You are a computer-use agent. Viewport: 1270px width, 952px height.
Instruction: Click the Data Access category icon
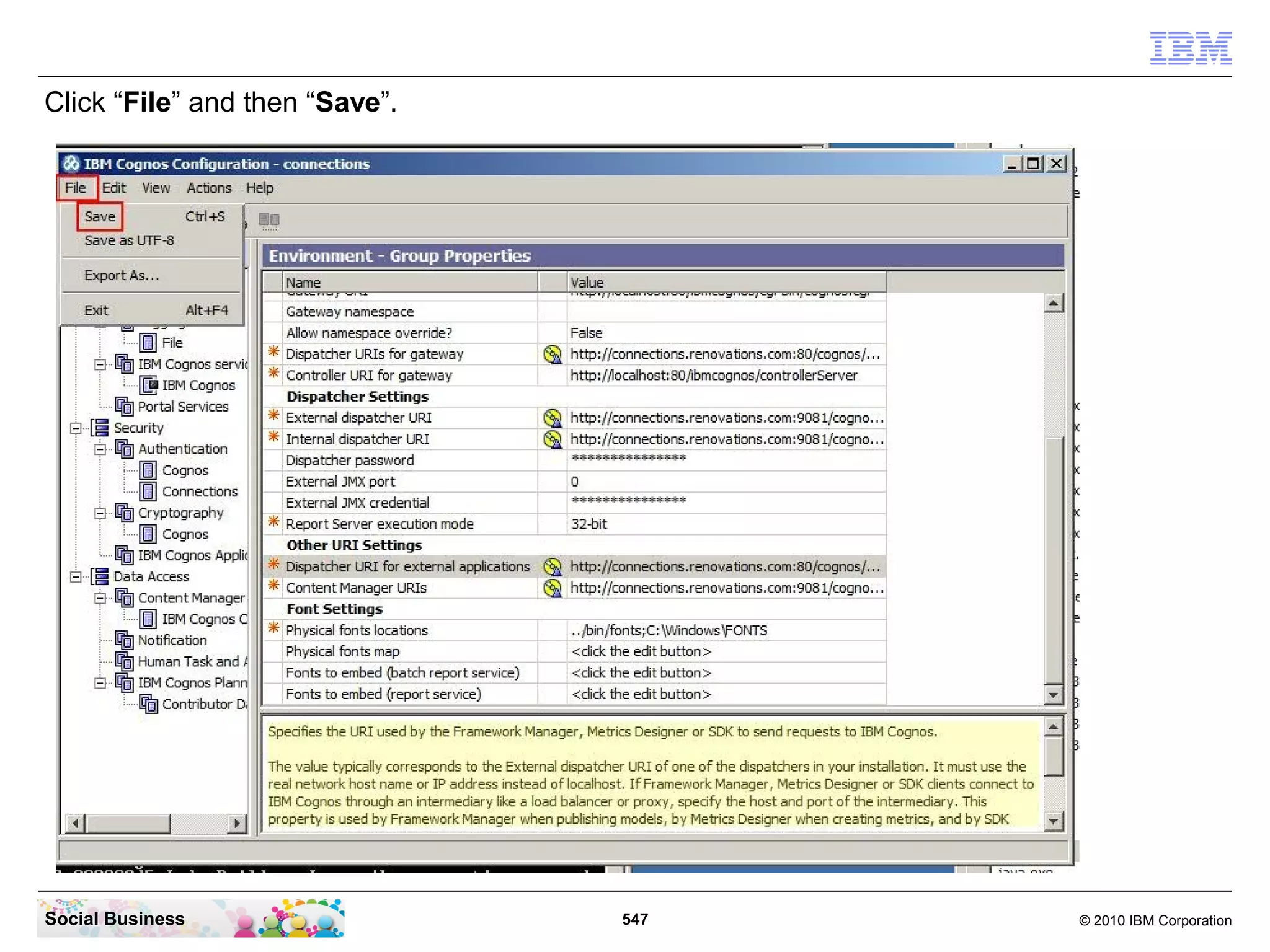100,576
